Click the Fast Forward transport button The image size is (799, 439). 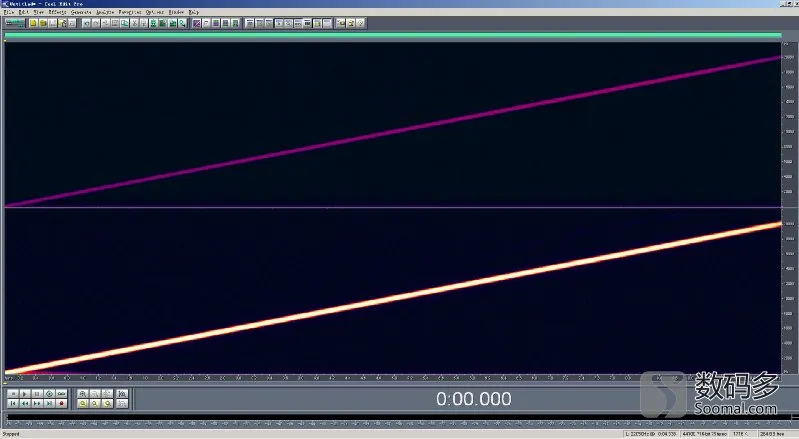pos(37,403)
